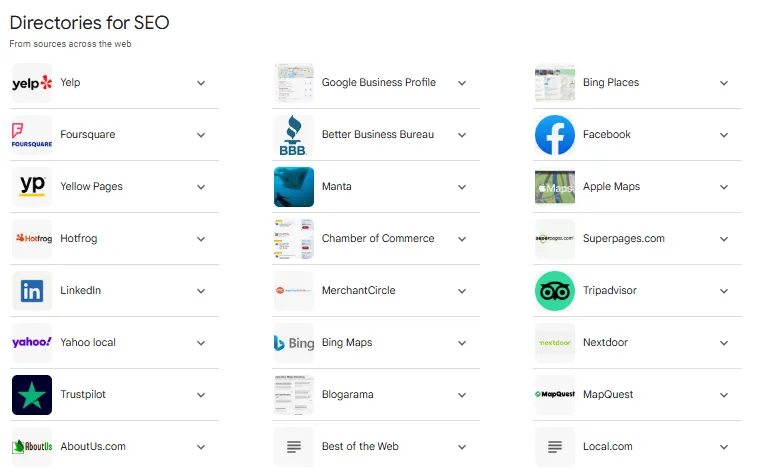Expand the Hotfrog entry chevron
Viewport: 760px width, 472px height.
click(x=201, y=239)
